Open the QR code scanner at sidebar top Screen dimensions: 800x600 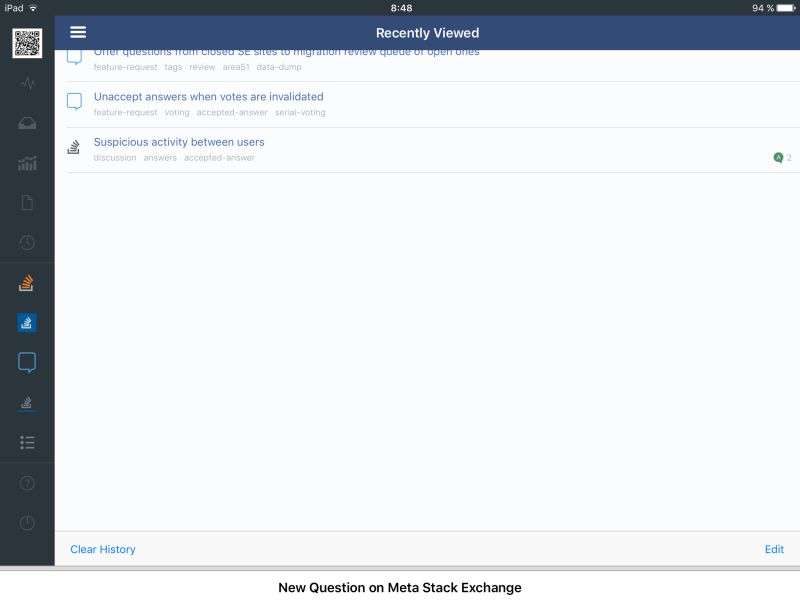click(27, 44)
